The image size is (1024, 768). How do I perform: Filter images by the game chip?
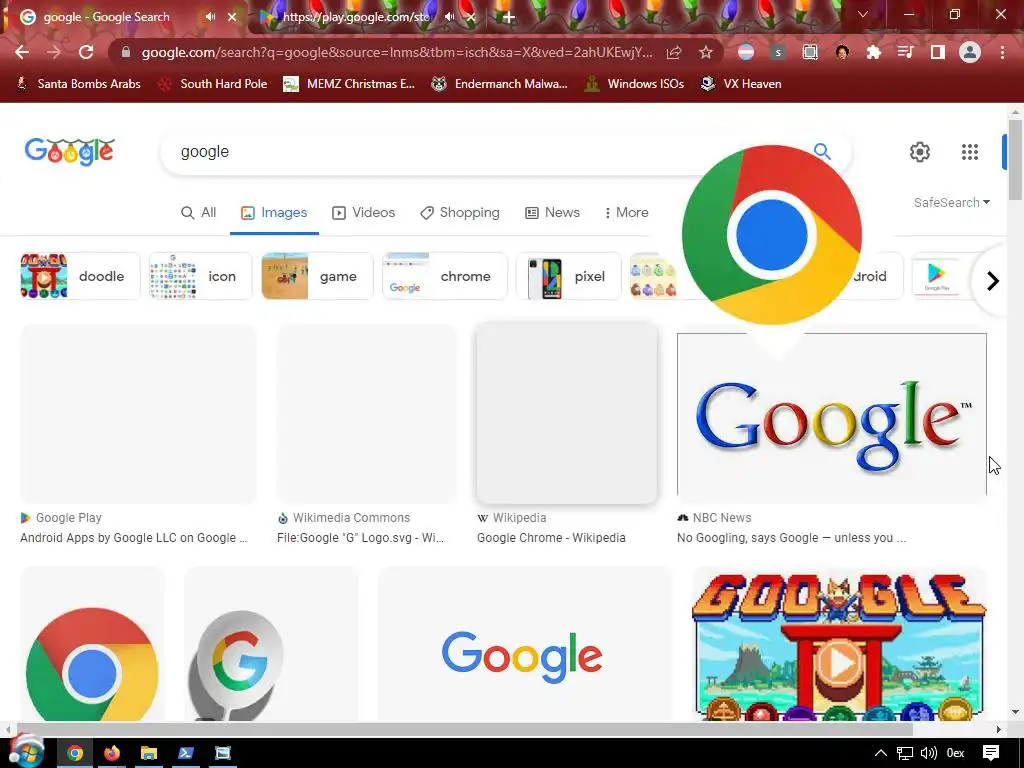click(317, 276)
